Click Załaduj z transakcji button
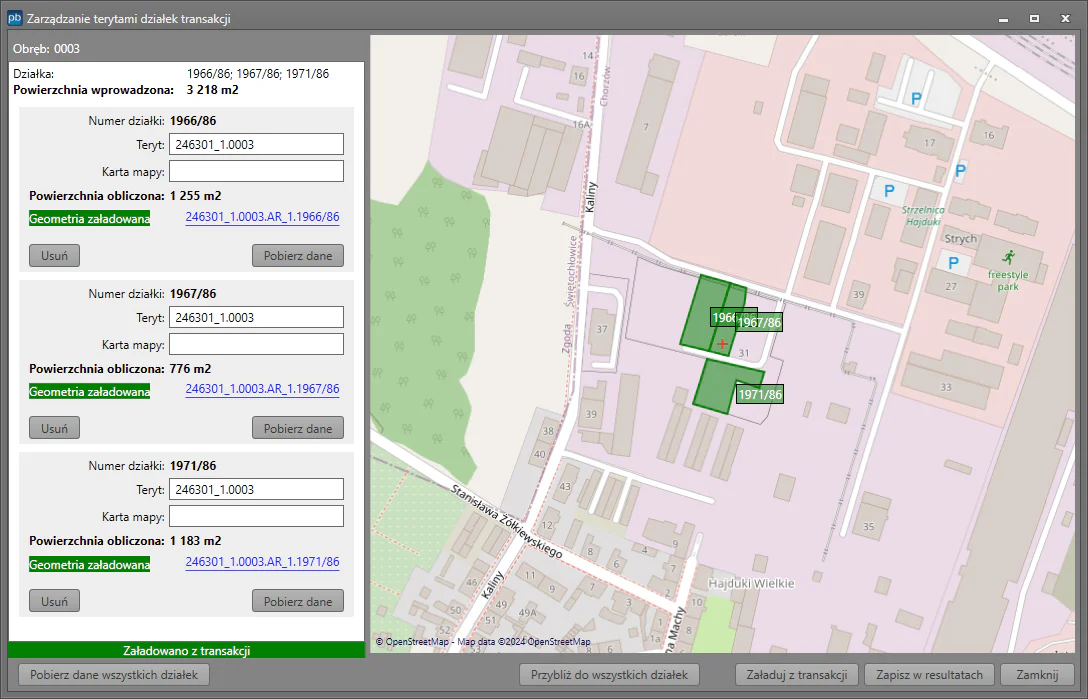 [x=796, y=675]
